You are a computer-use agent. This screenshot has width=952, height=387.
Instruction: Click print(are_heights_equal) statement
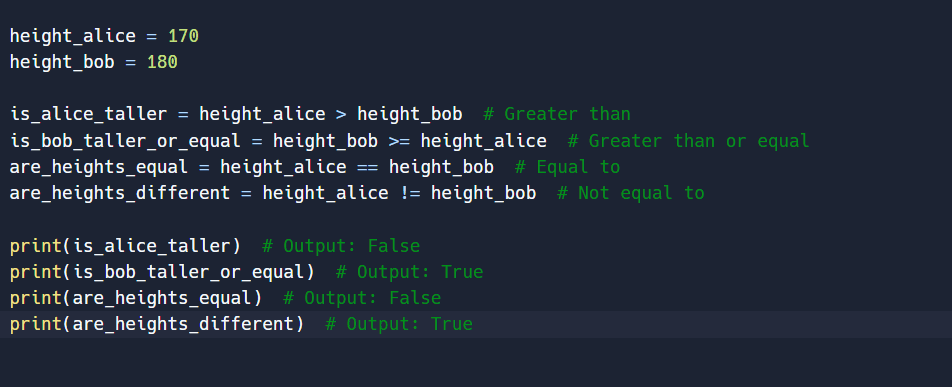point(136,298)
